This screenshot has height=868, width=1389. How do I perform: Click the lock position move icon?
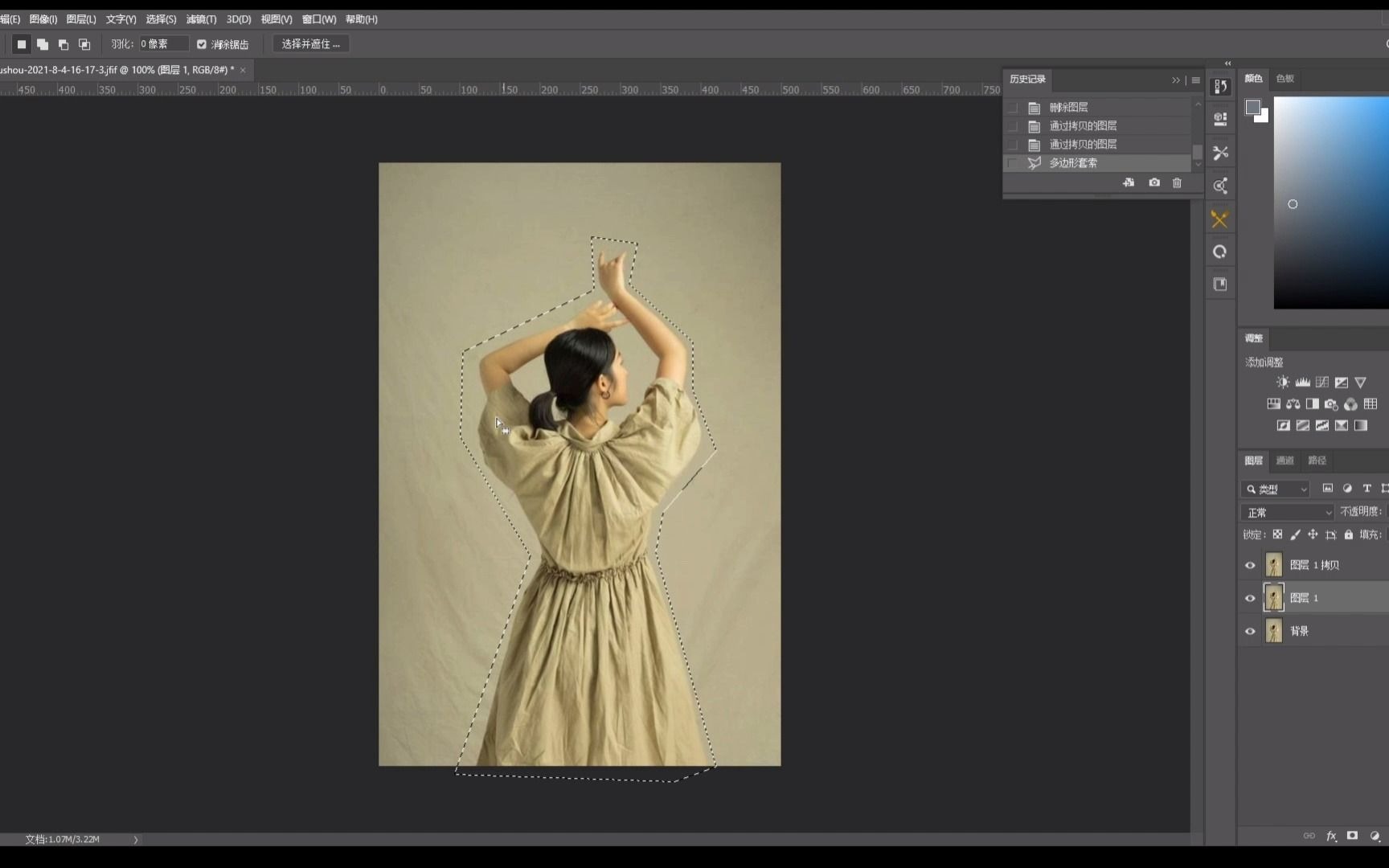point(1313,534)
